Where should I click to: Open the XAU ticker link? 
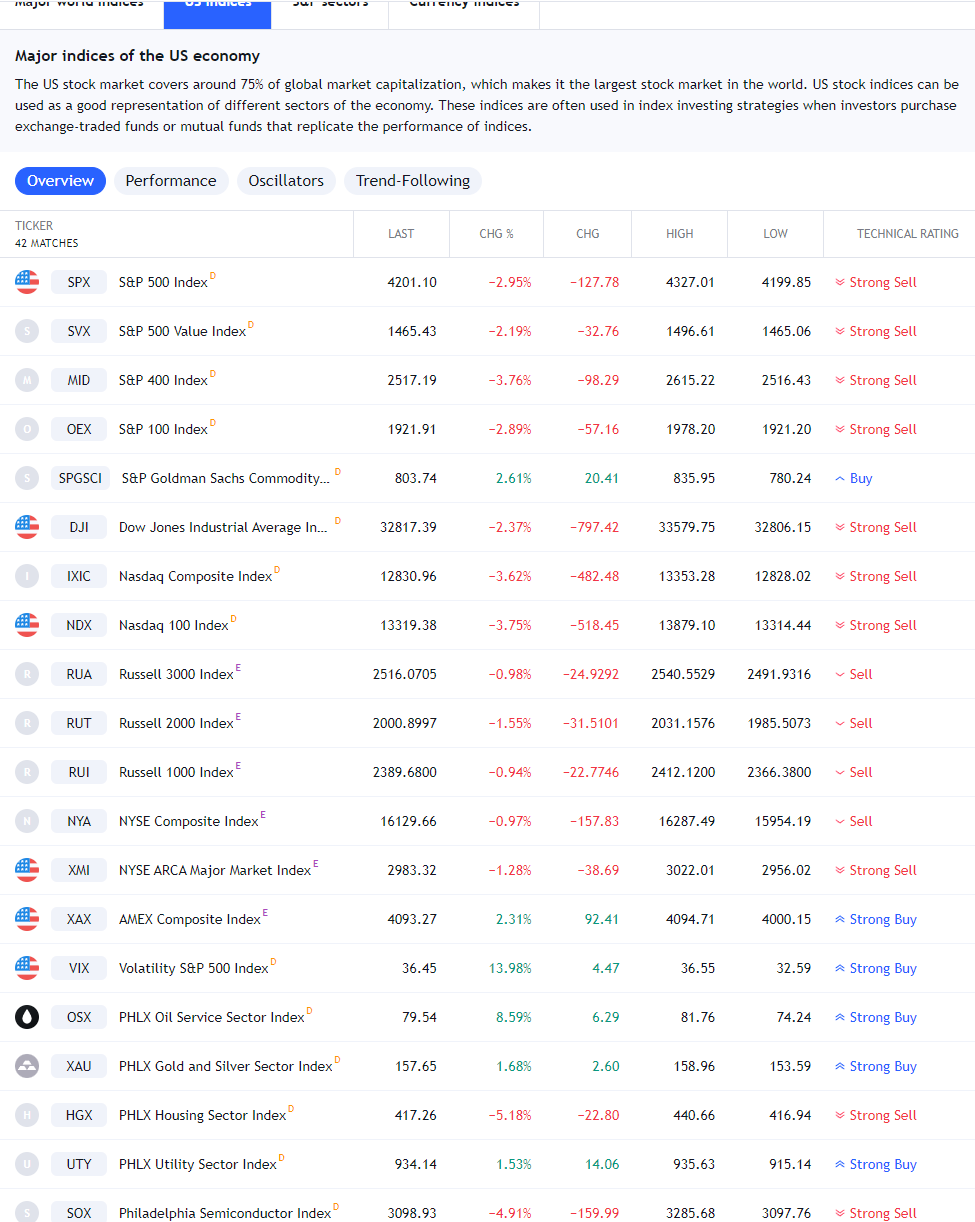coord(79,1066)
